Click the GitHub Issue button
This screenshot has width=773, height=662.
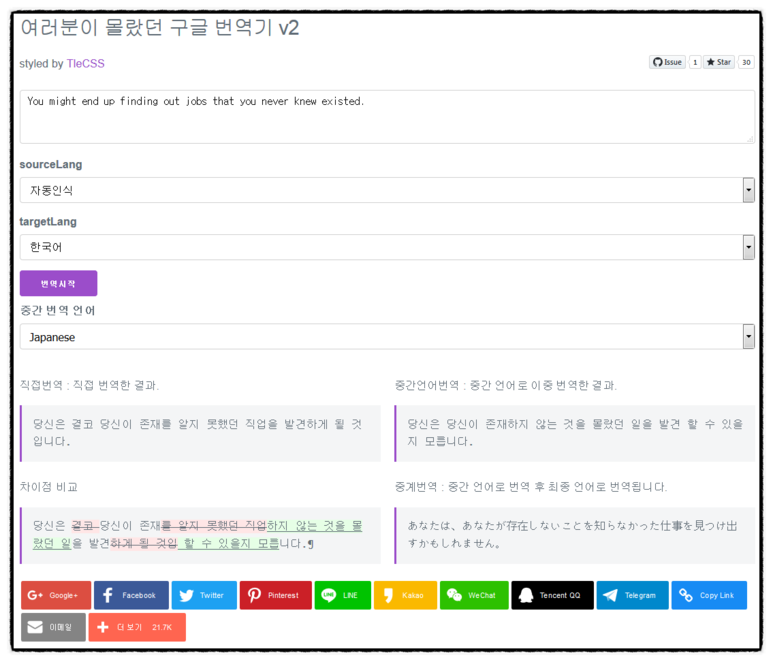click(668, 62)
